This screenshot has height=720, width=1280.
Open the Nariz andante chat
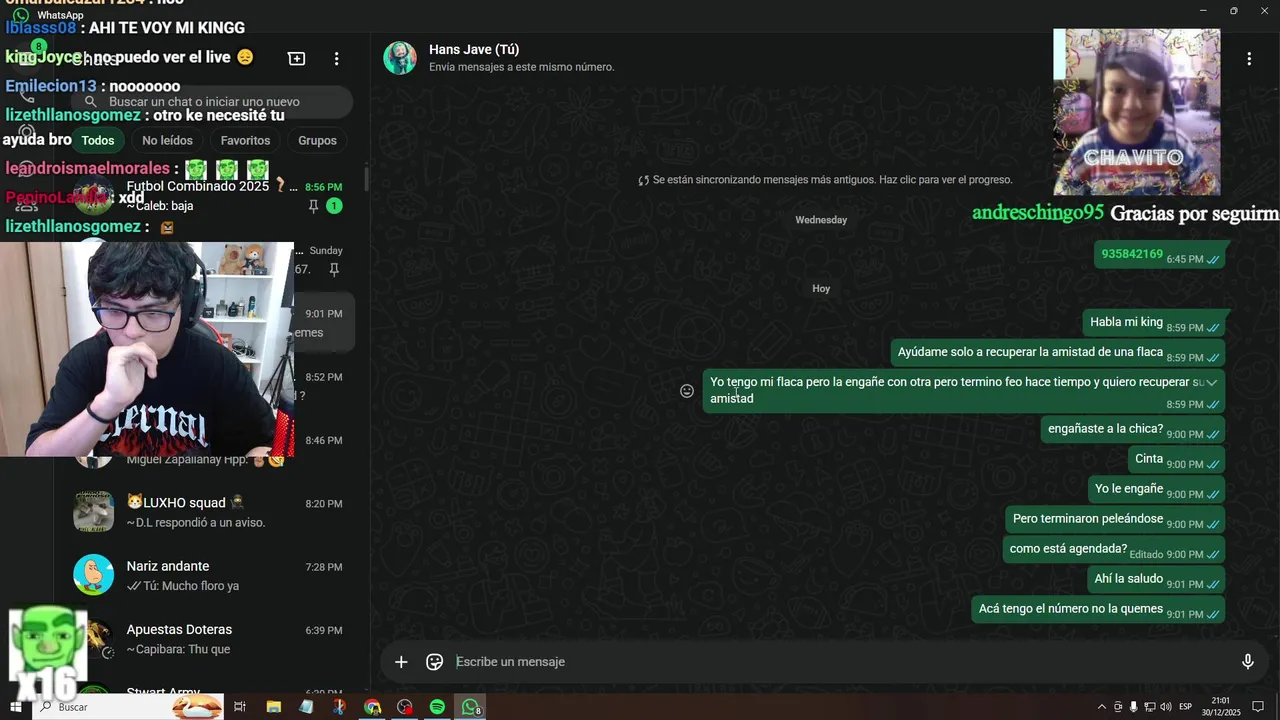(x=210, y=575)
